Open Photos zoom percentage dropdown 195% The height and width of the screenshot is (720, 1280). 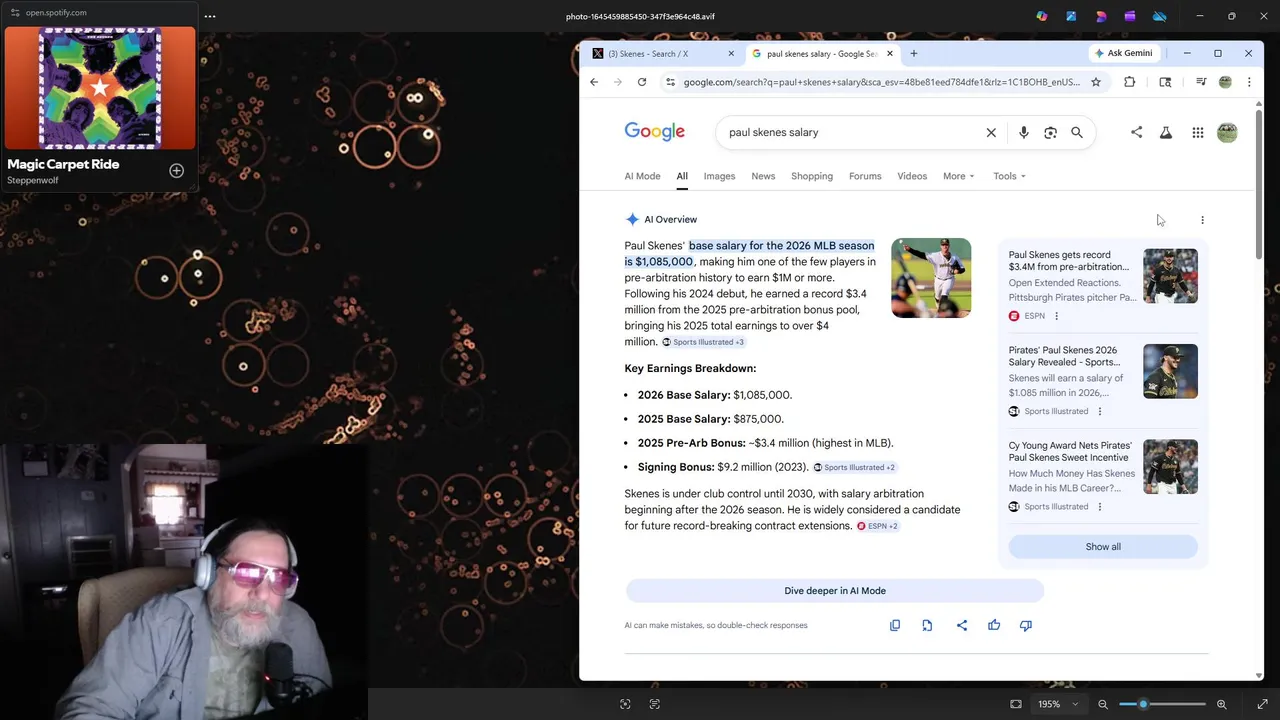pos(1058,704)
